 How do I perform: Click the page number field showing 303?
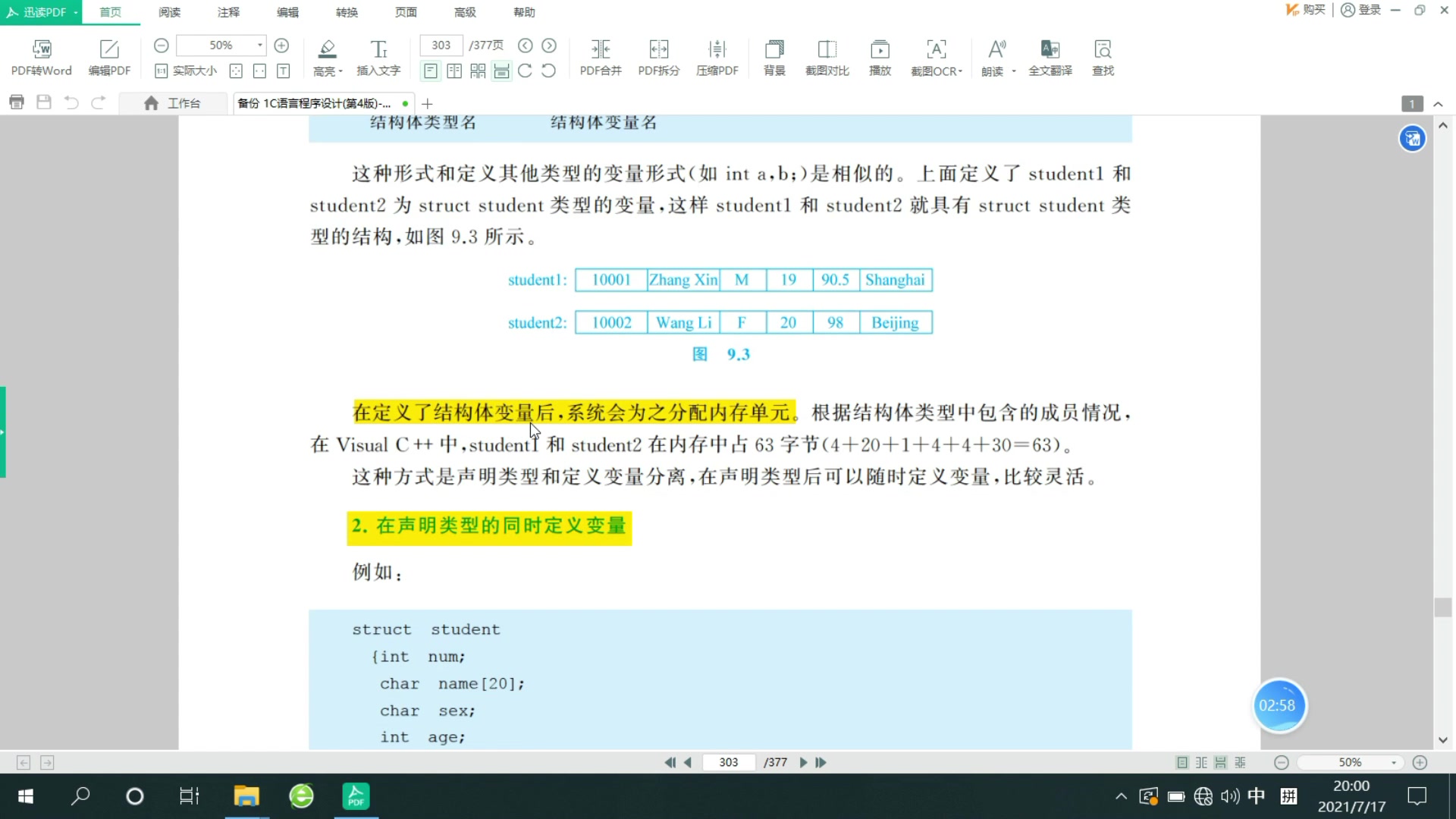(x=441, y=45)
